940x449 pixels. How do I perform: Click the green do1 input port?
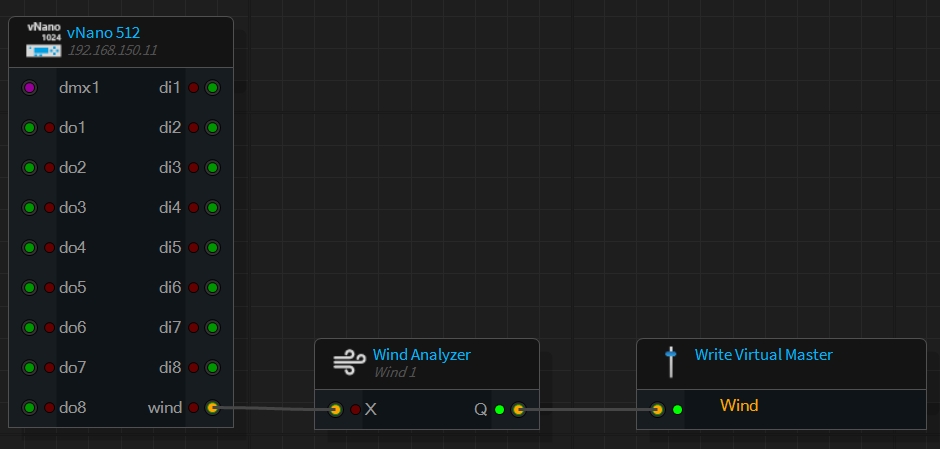pos(30,128)
